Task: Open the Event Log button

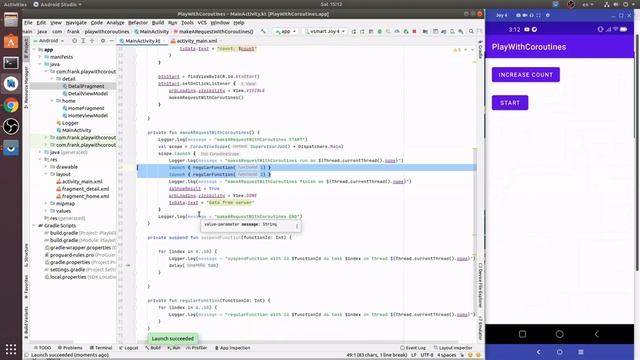Action: 413,348
